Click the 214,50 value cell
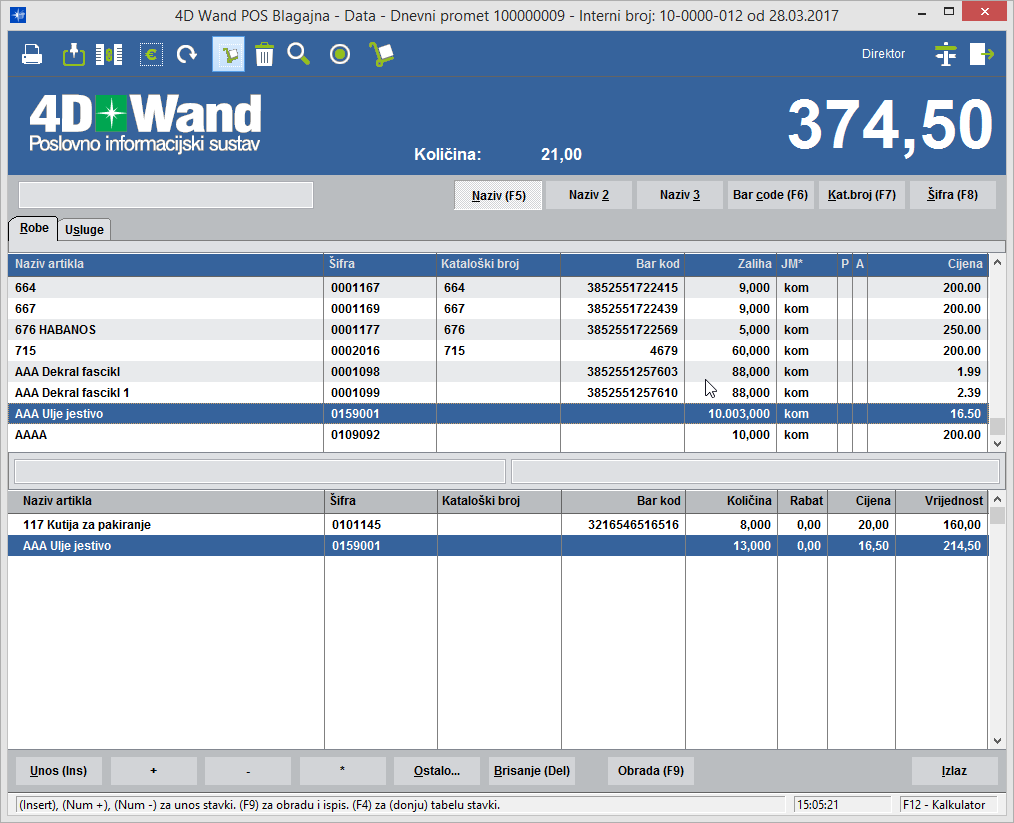1014x823 pixels. 942,546
